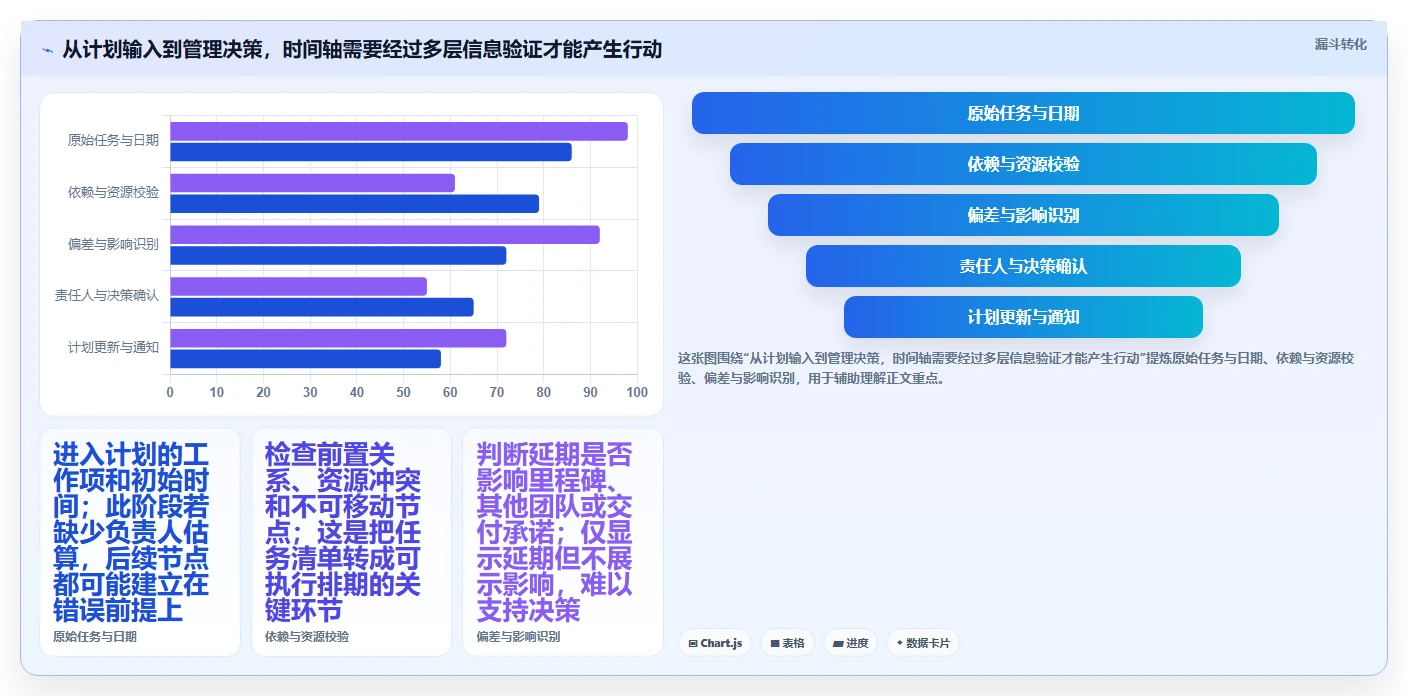Click the card text starting 判断延期是否
Image resolution: width=1408 pixels, height=696 pixels.
click(555, 532)
